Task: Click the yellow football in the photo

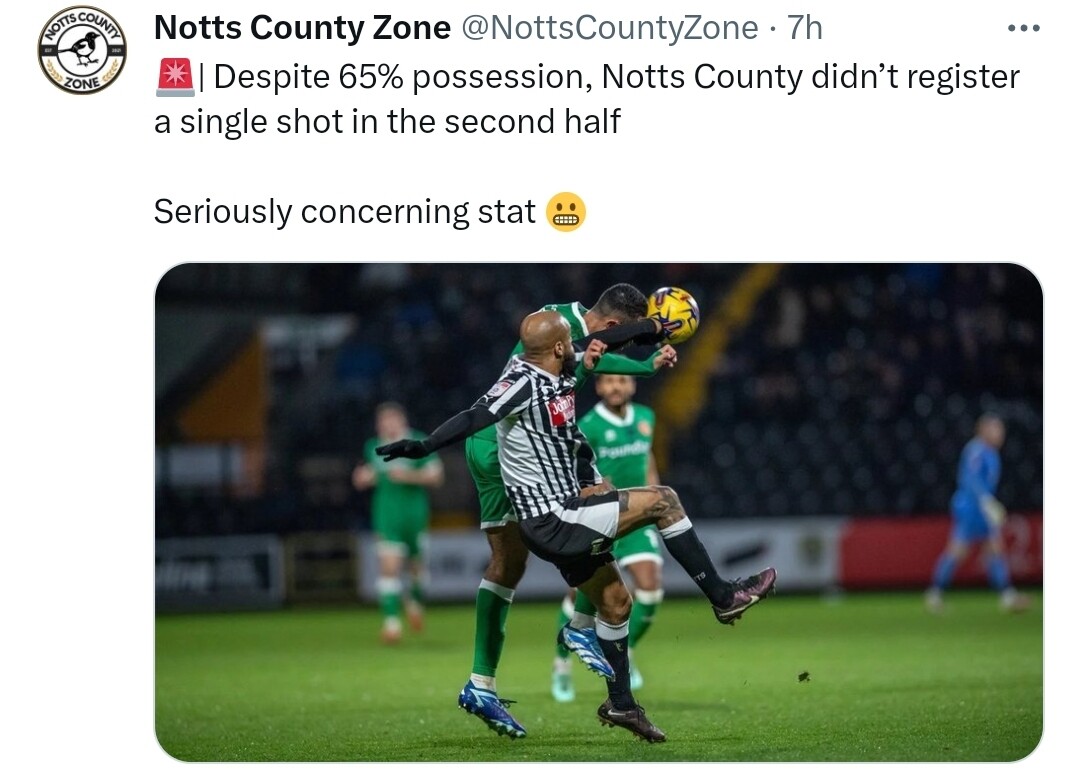Action: click(674, 314)
